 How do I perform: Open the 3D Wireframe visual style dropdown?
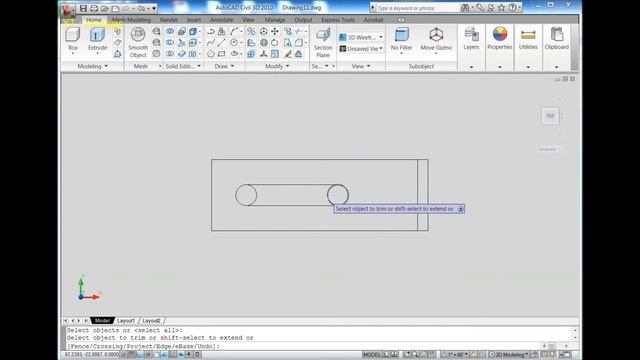pos(361,37)
